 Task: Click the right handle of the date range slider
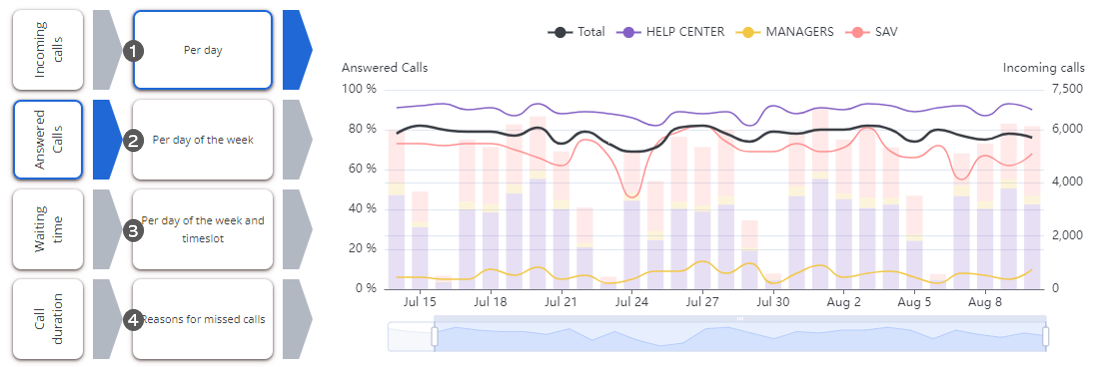1046,337
